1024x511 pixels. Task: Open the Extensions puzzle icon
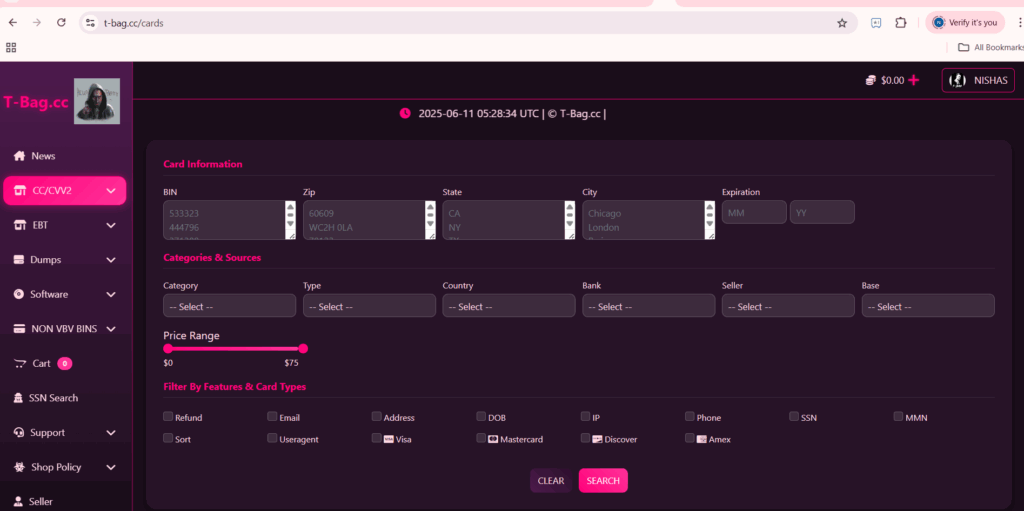pyautogui.click(x=901, y=23)
